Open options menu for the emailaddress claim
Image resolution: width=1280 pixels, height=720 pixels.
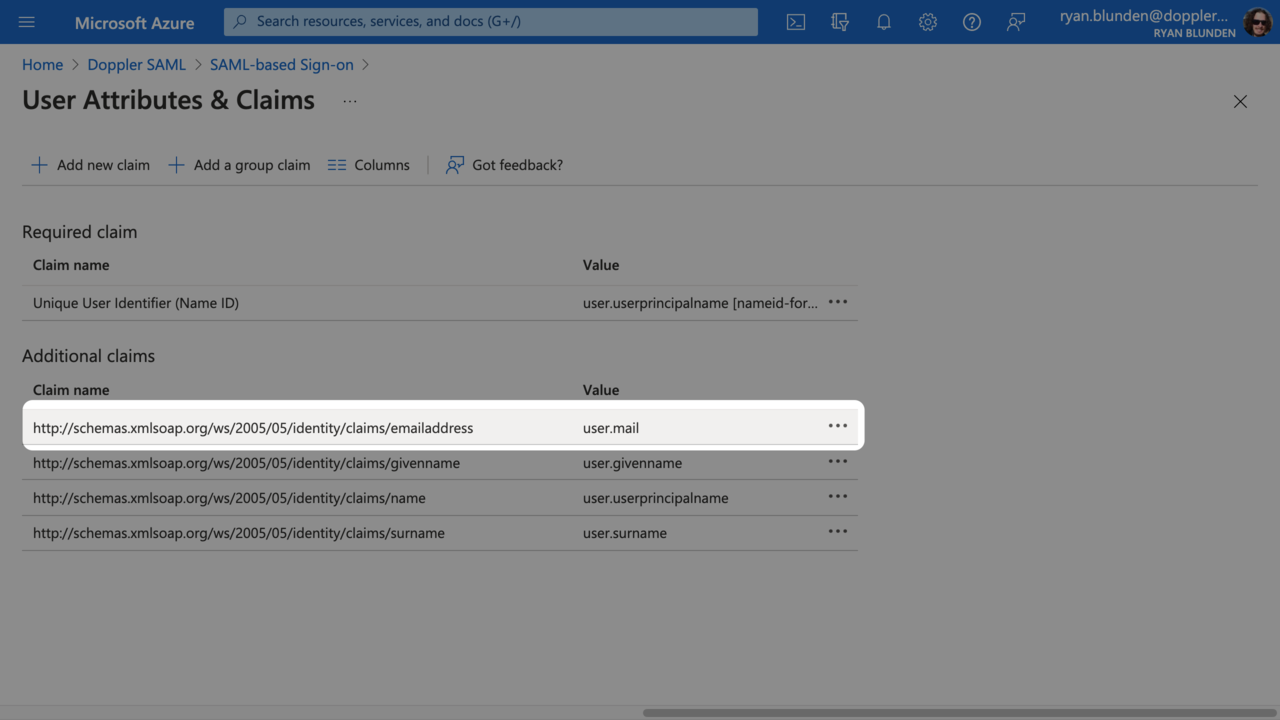[x=838, y=426]
